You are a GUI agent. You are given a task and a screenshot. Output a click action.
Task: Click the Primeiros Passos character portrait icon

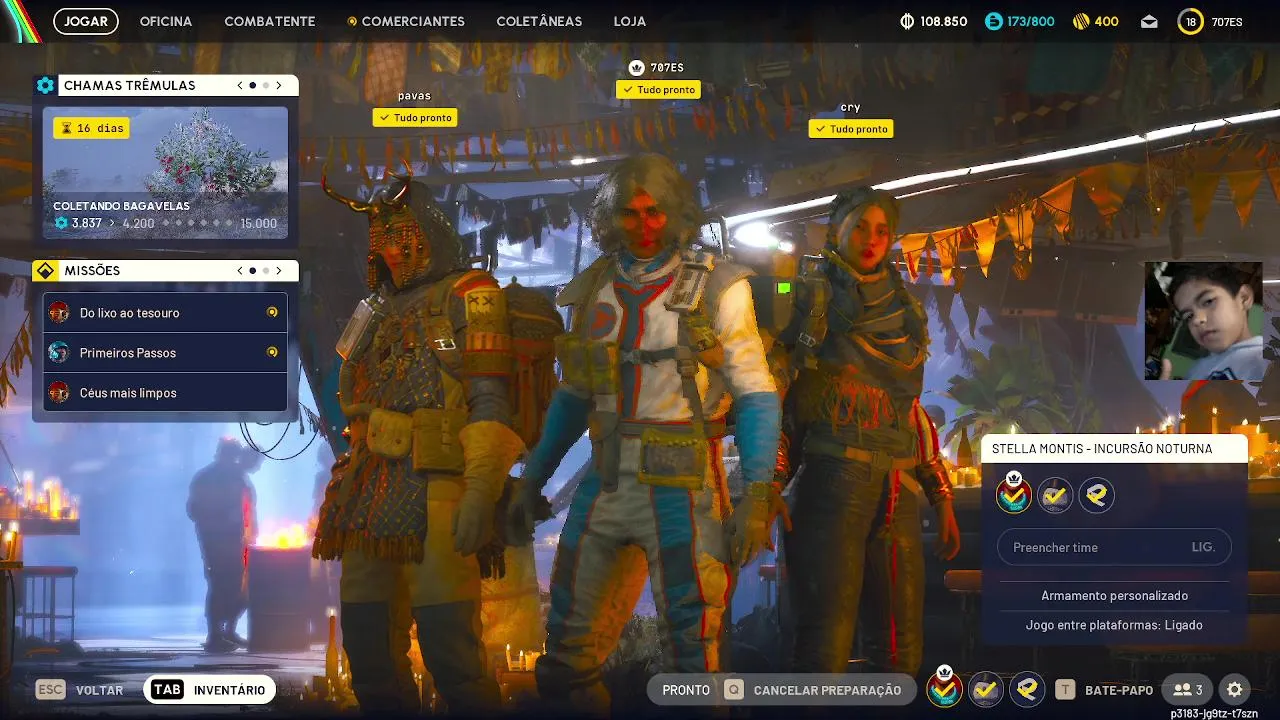tap(59, 352)
